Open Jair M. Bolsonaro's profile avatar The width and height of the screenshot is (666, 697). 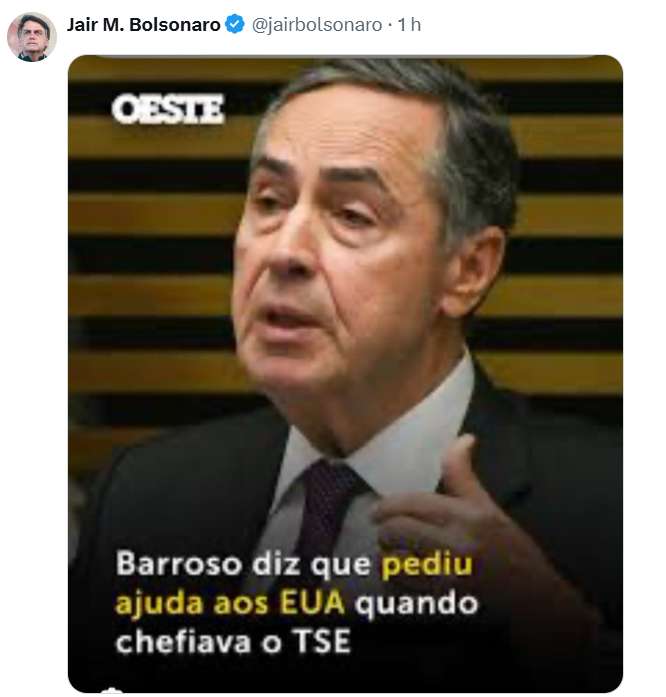[32, 37]
